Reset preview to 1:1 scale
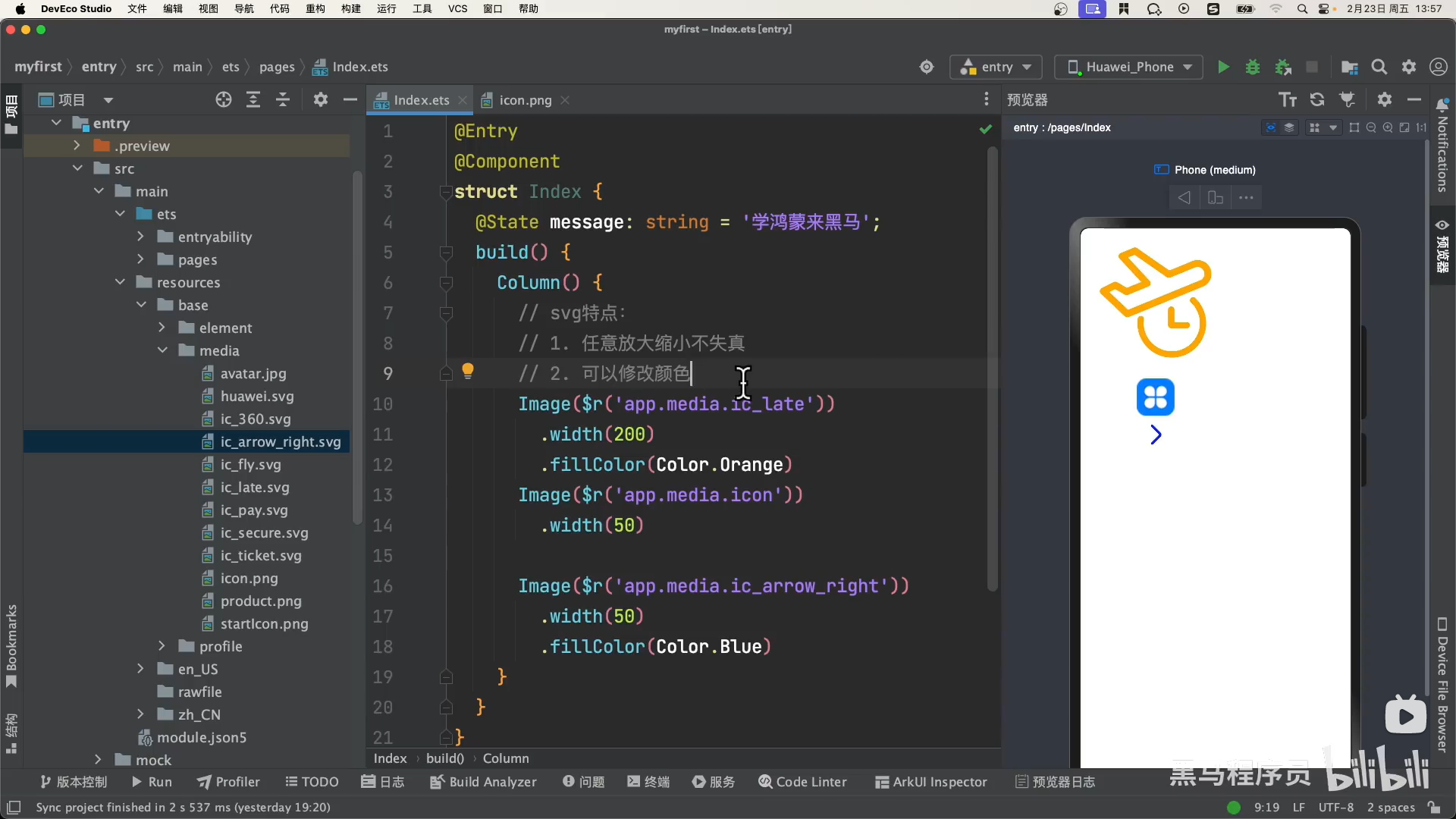1456x819 pixels. [x=1421, y=127]
